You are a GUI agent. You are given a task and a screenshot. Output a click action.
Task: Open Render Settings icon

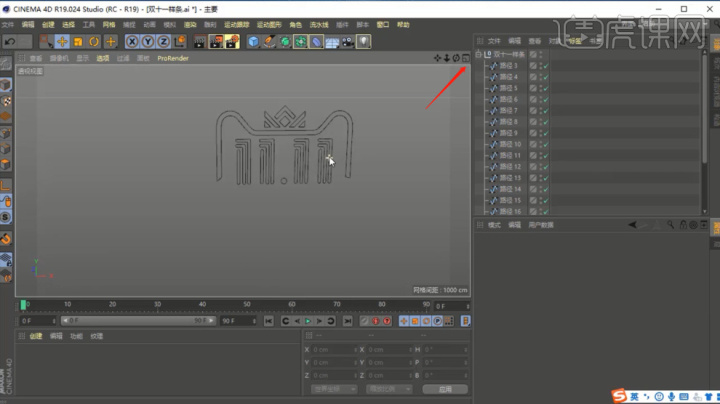(232, 42)
